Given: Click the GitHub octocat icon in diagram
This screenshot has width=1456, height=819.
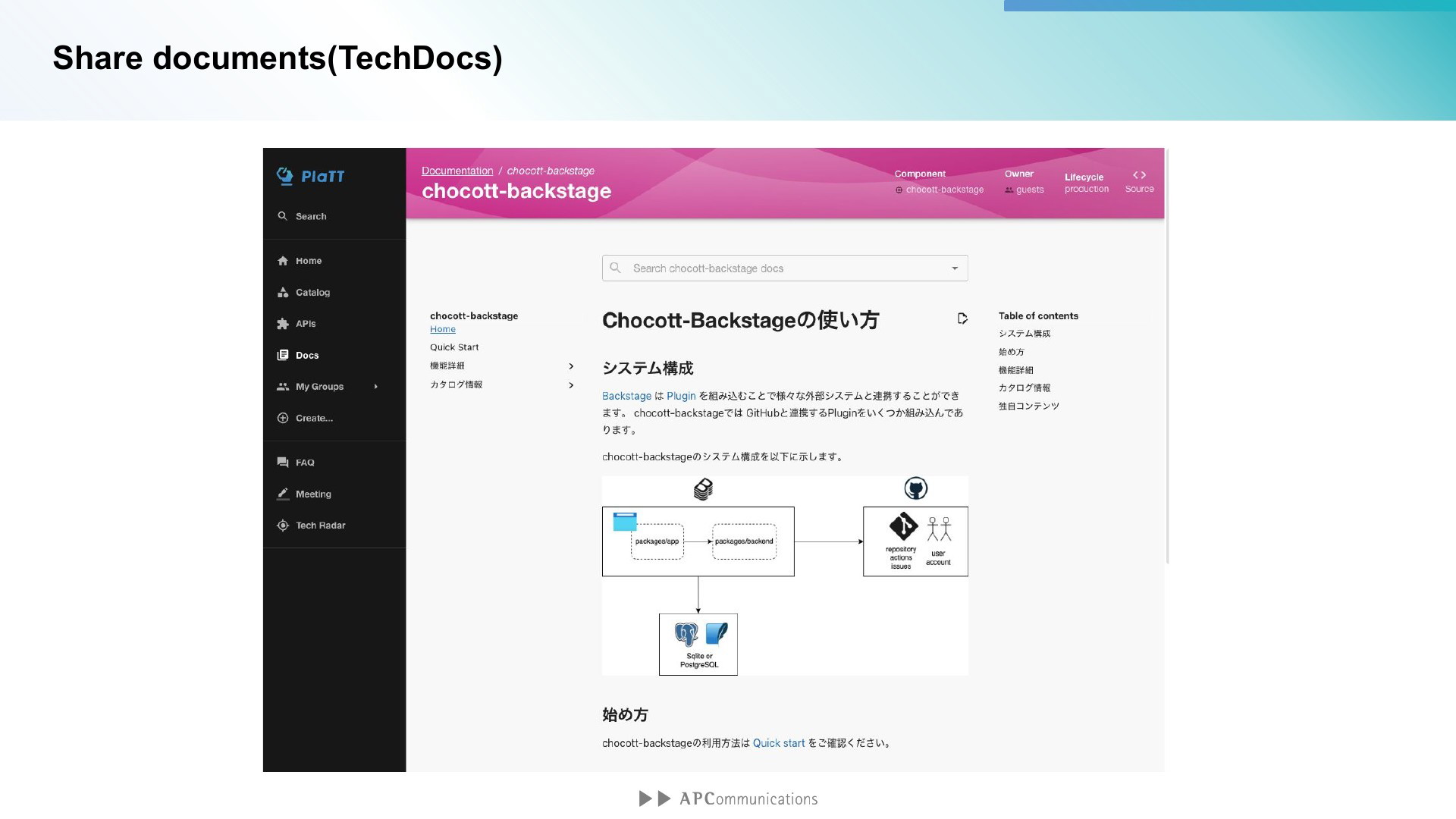Looking at the screenshot, I should coord(916,488).
